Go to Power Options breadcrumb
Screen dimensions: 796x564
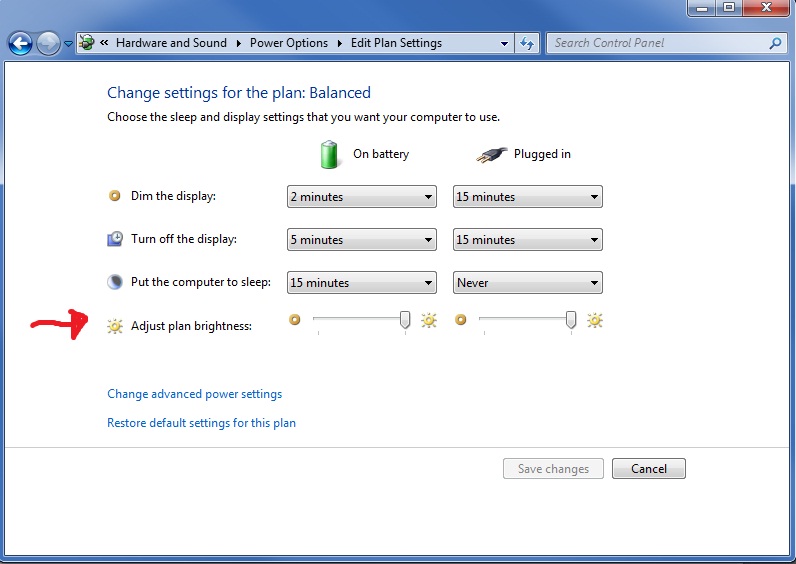pos(289,43)
